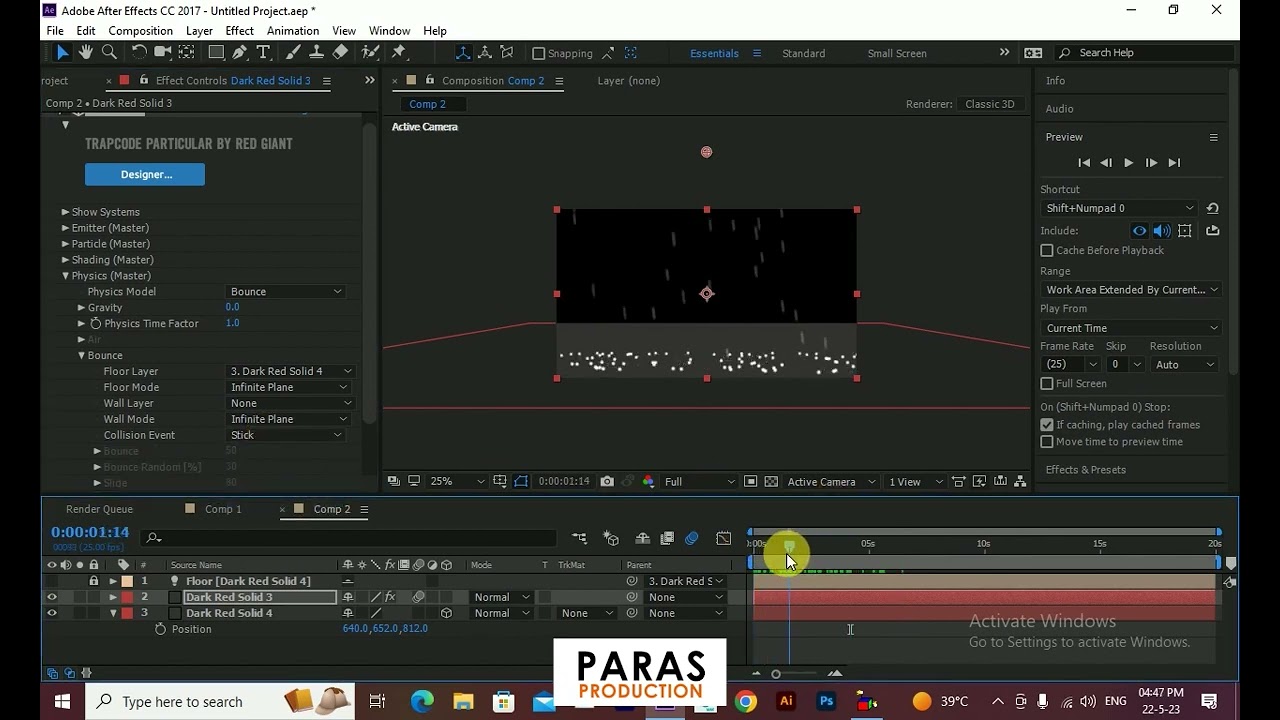Select the Pen tool

point(241,53)
